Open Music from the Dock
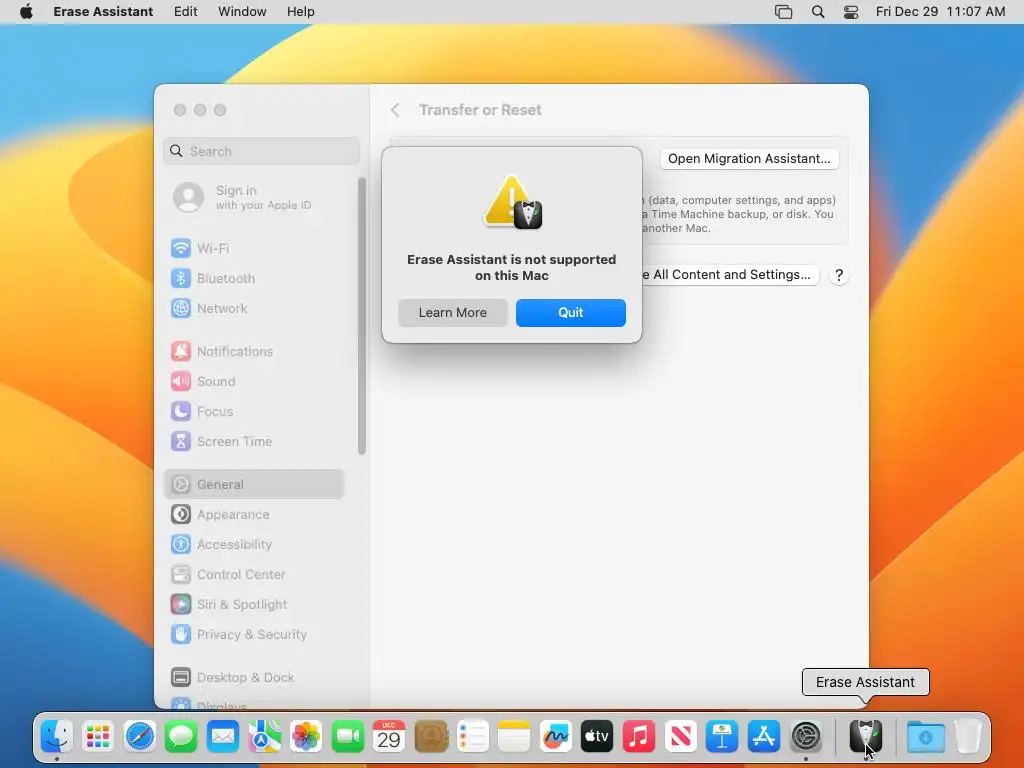1024x768 pixels. coord(639,737)
